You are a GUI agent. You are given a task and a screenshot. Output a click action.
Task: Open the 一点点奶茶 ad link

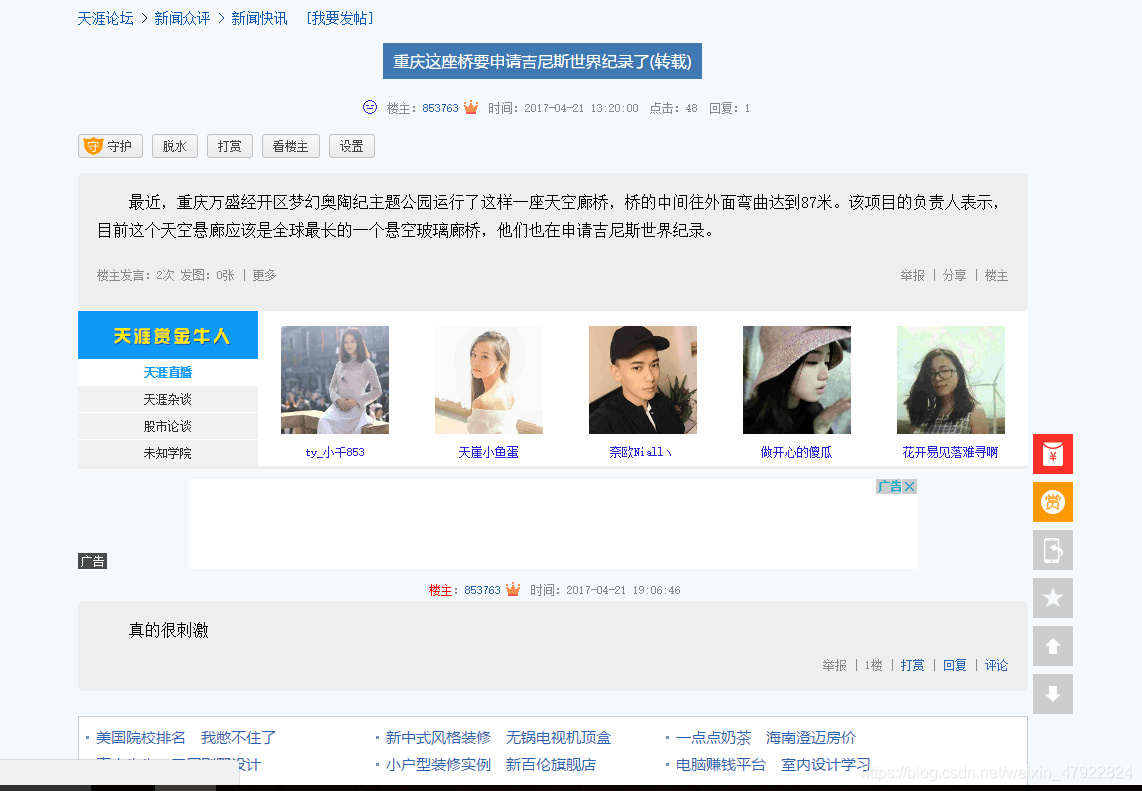point(713,738)
